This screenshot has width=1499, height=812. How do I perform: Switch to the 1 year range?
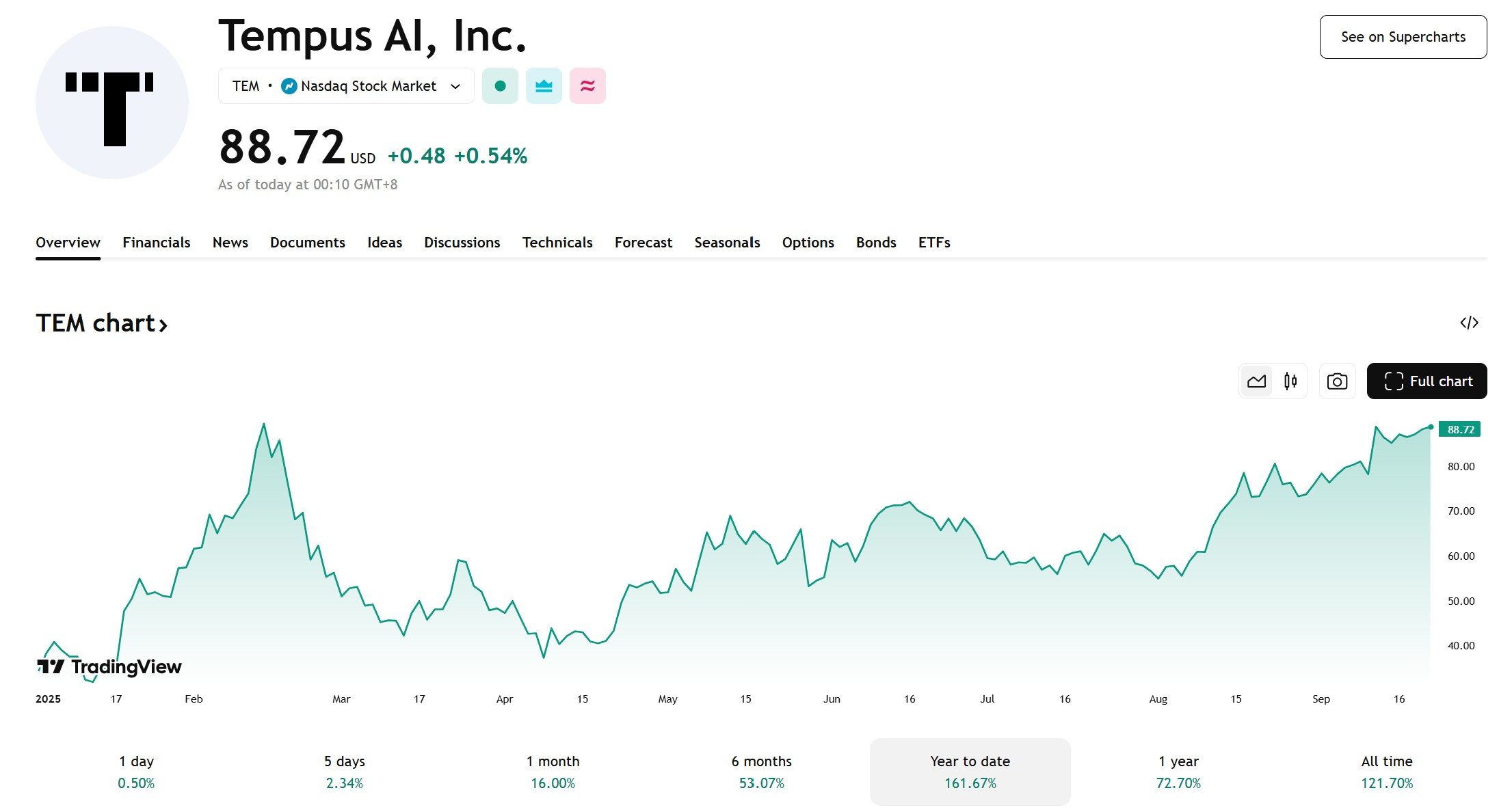[1179, 772]
